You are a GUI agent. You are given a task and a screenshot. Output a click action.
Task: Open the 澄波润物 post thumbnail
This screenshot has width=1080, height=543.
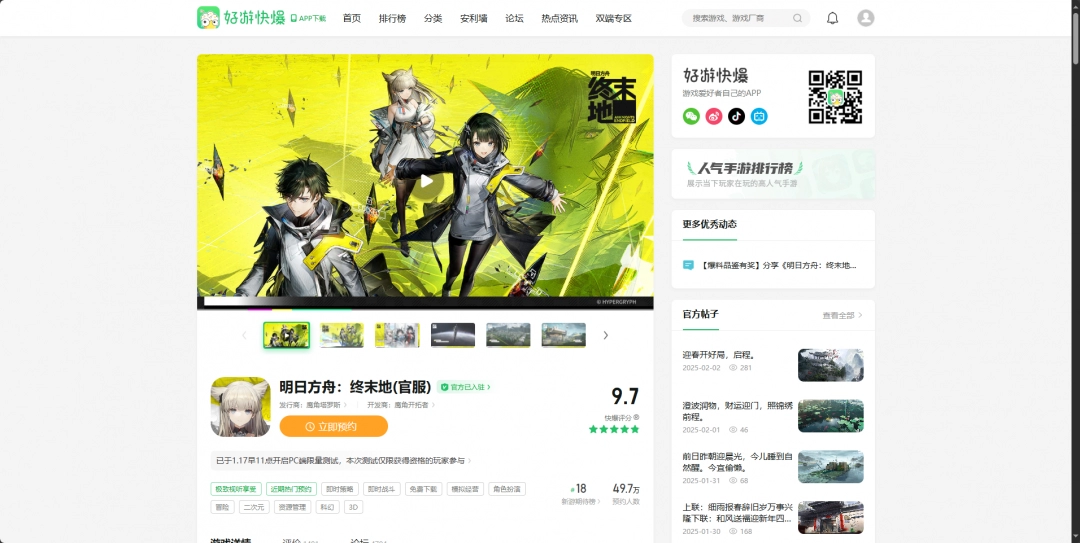coord(831,416)
